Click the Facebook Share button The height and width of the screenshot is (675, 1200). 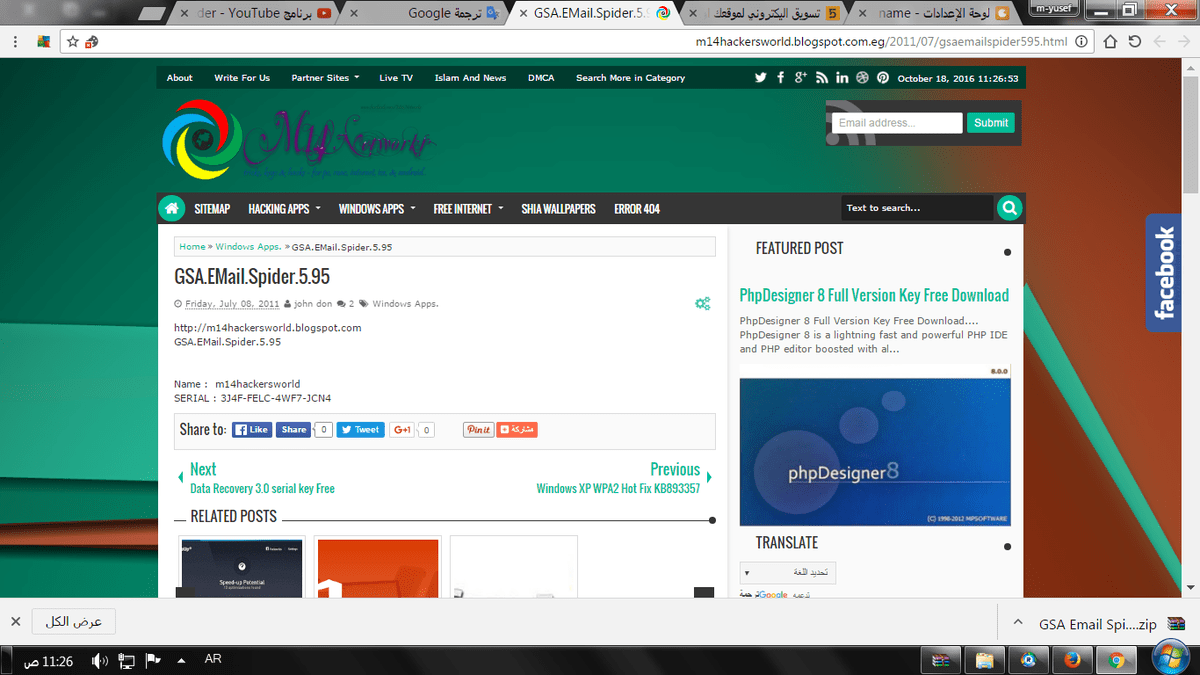tap(293, 429)
